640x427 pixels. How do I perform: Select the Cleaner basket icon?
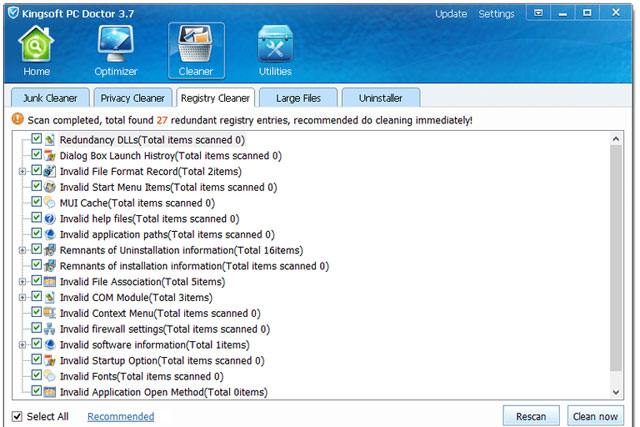click(196, 44)
